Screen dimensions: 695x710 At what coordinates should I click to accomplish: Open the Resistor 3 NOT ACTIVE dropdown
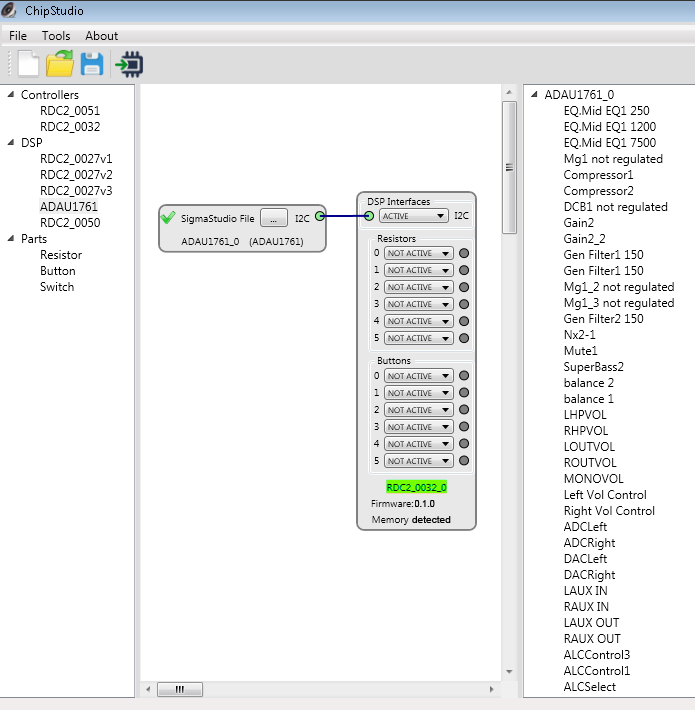(x=419, y=304)
